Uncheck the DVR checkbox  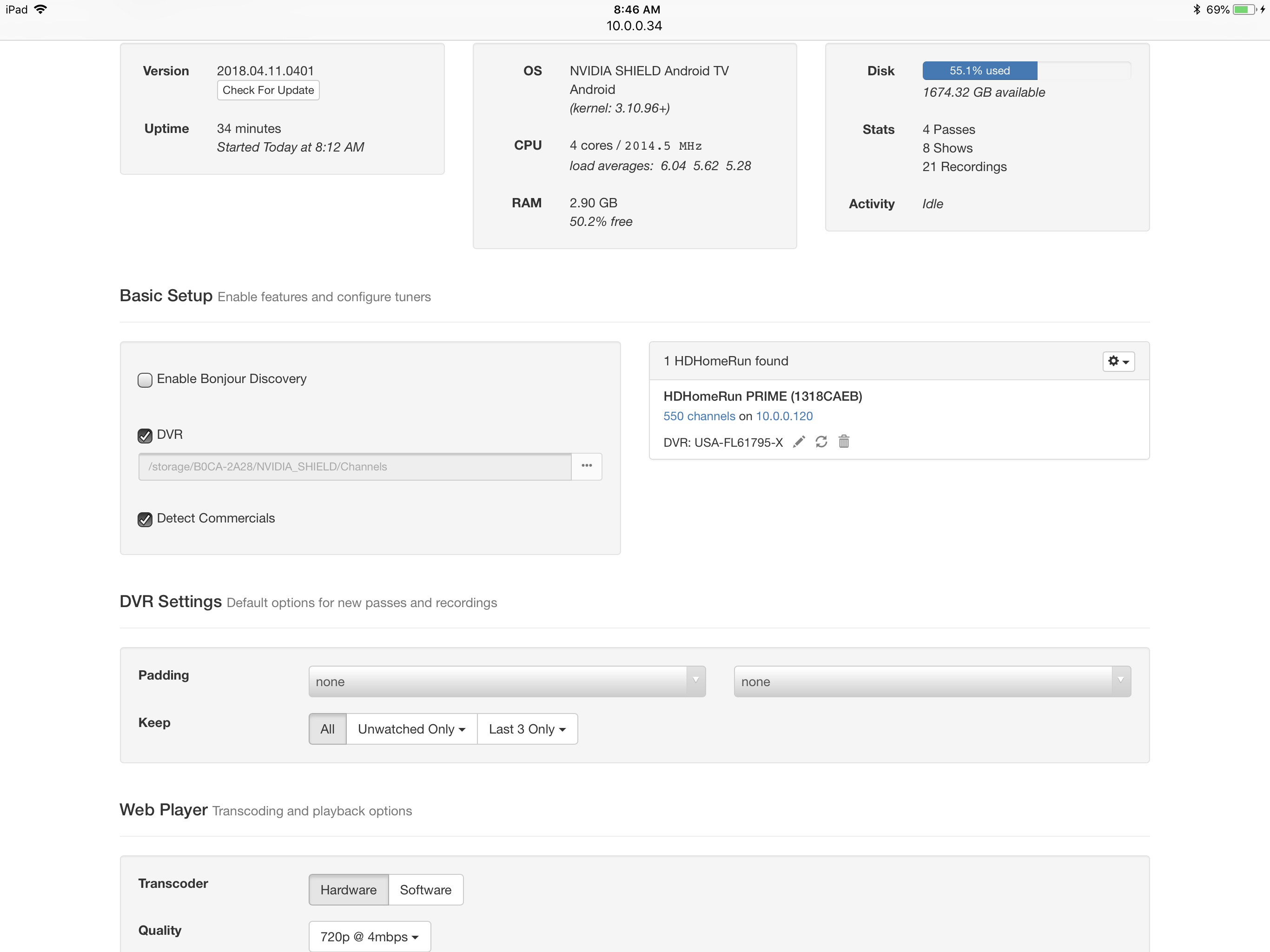145,435
